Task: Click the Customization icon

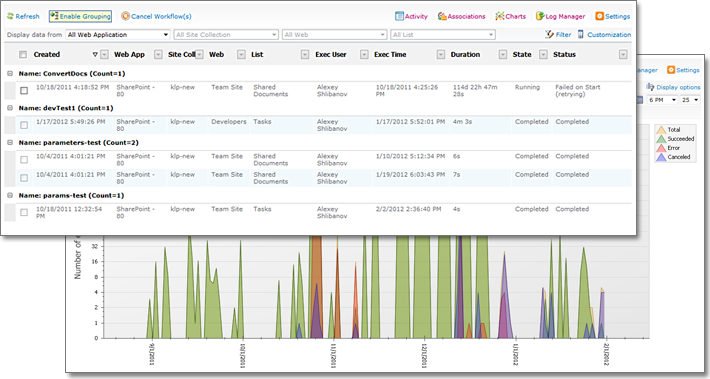Action: pos(580,34)
